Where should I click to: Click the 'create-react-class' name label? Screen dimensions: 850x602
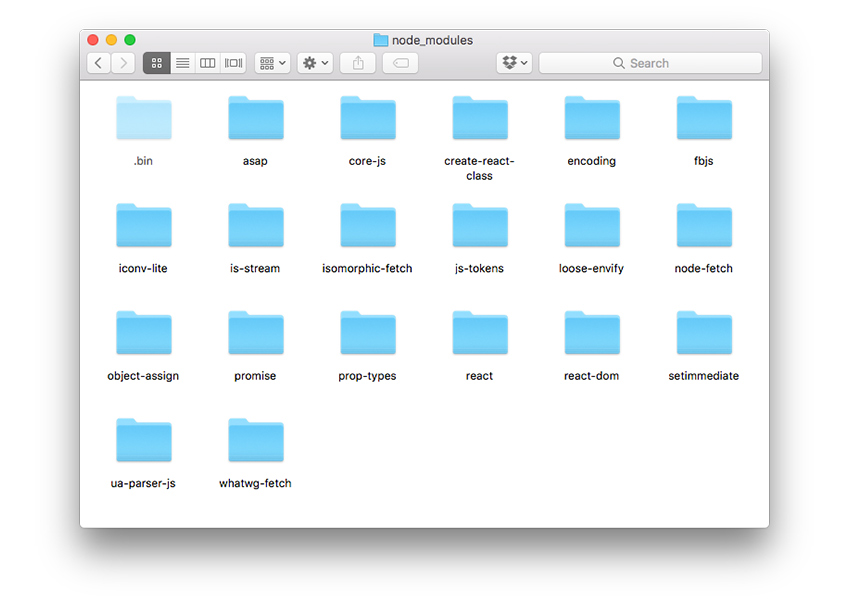pos(479,169)
